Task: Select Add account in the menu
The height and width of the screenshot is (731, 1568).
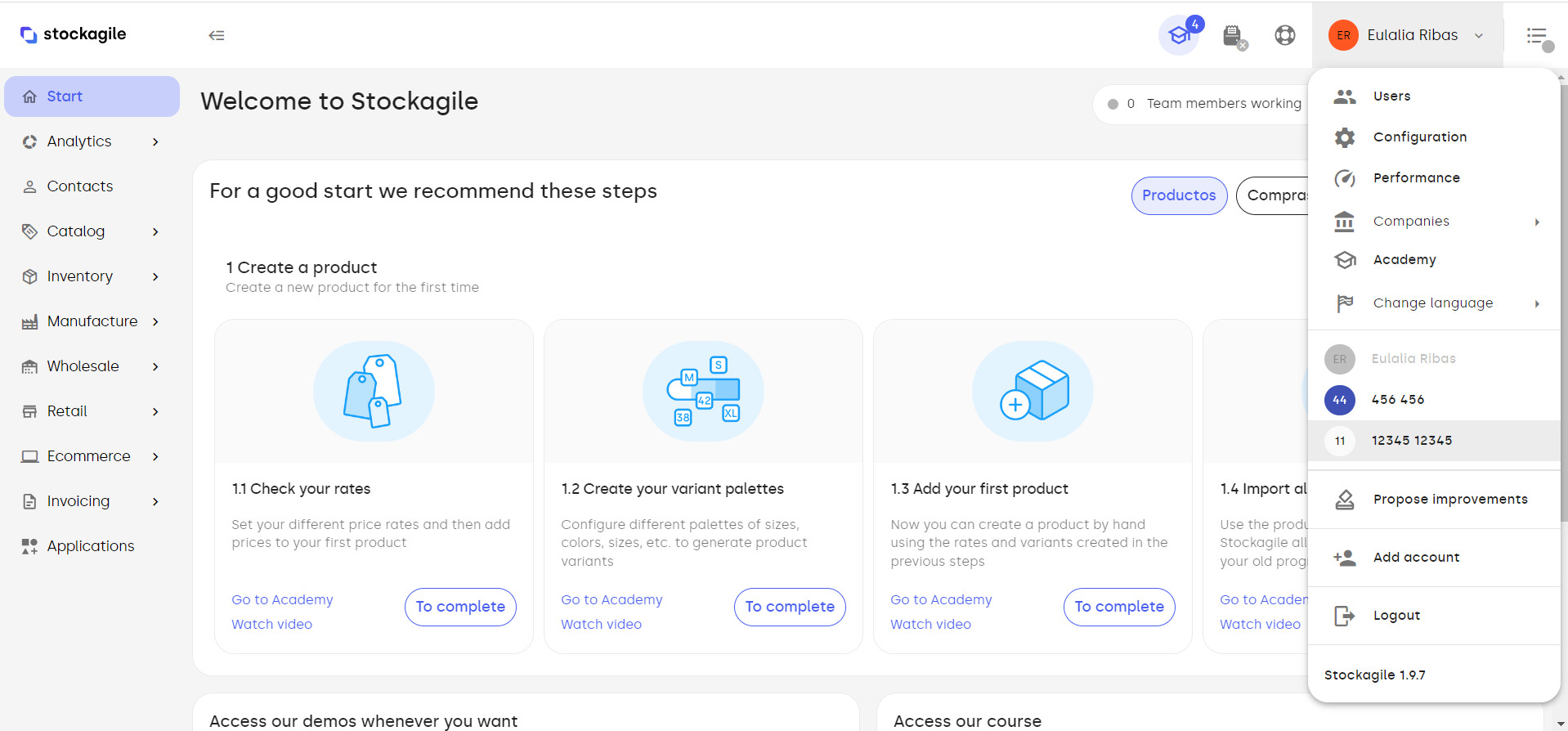Action: point(1434,558)
